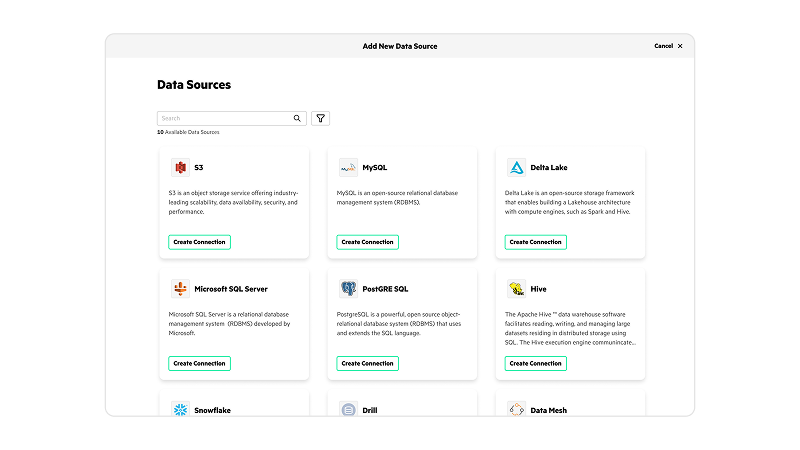800x450 pixels.
Task: Create Connection for Hive
Action: click(x=535, y=363)
